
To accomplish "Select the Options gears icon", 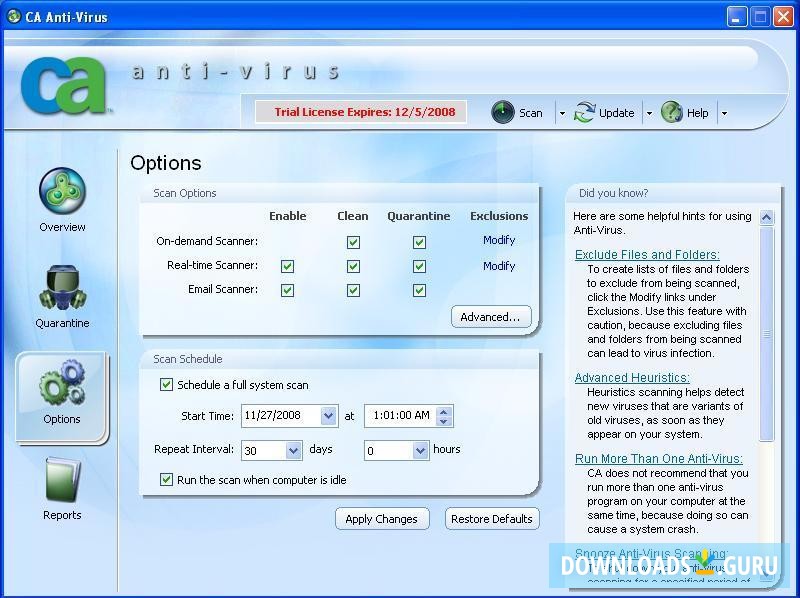I will click(62, 382).
